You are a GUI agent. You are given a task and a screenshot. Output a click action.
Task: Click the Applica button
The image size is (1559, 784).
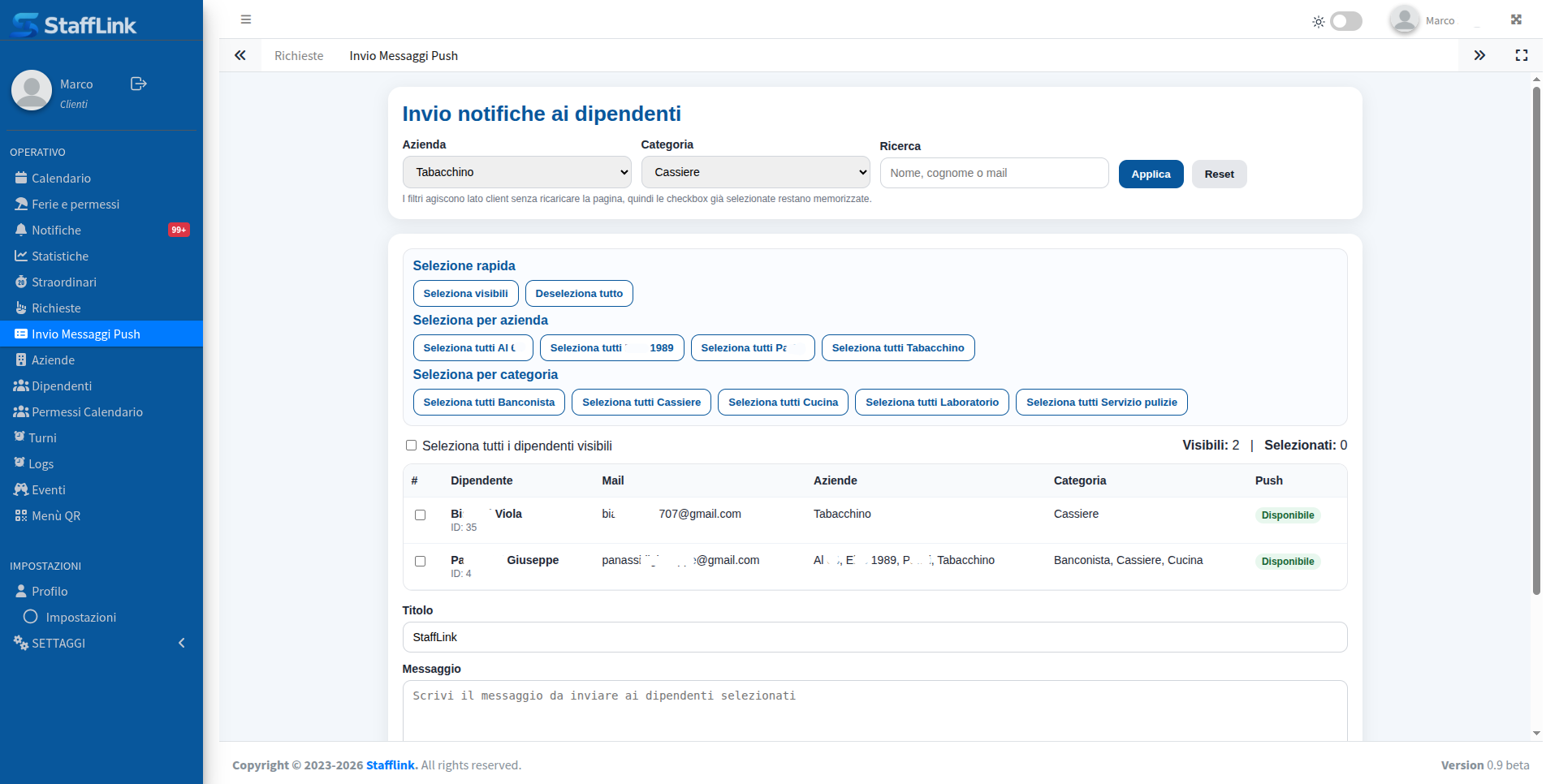pos(1151,174)
